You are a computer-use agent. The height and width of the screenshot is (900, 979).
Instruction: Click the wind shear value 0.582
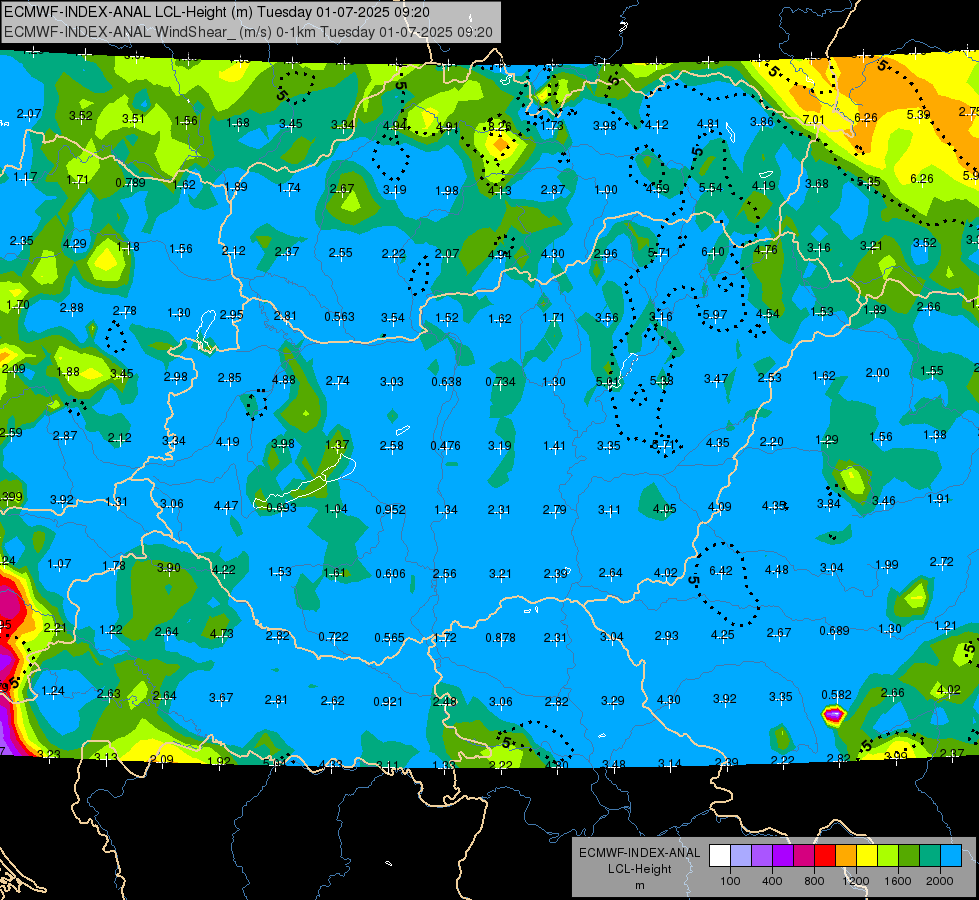tap(837, 695)
